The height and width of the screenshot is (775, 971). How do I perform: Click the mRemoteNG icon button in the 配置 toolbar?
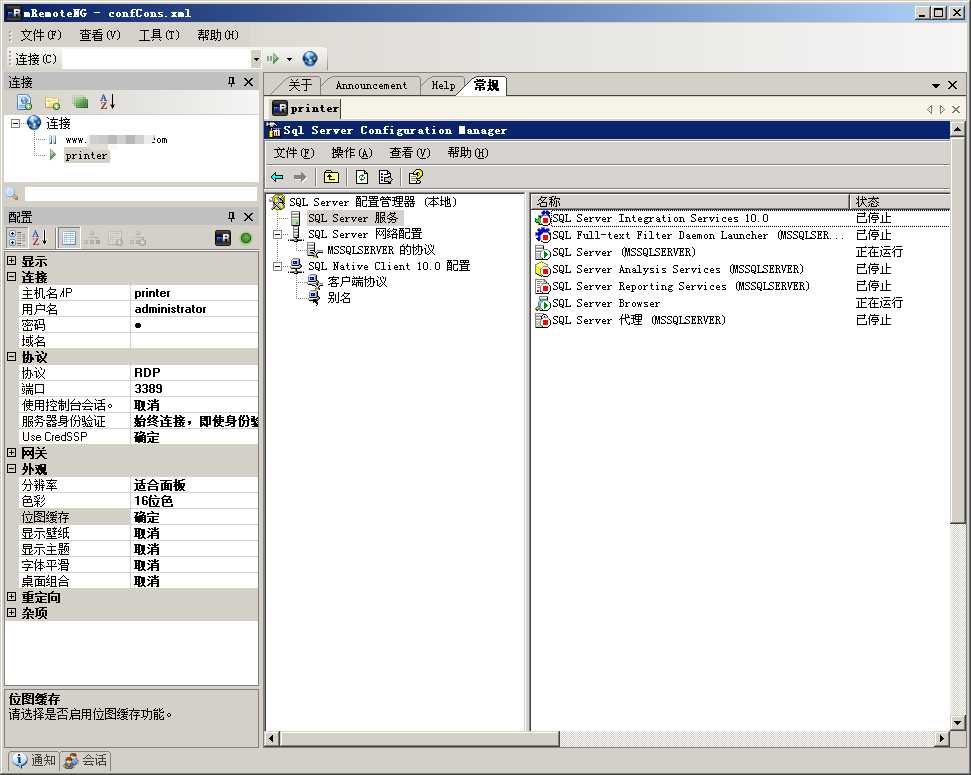click(223, 238)
